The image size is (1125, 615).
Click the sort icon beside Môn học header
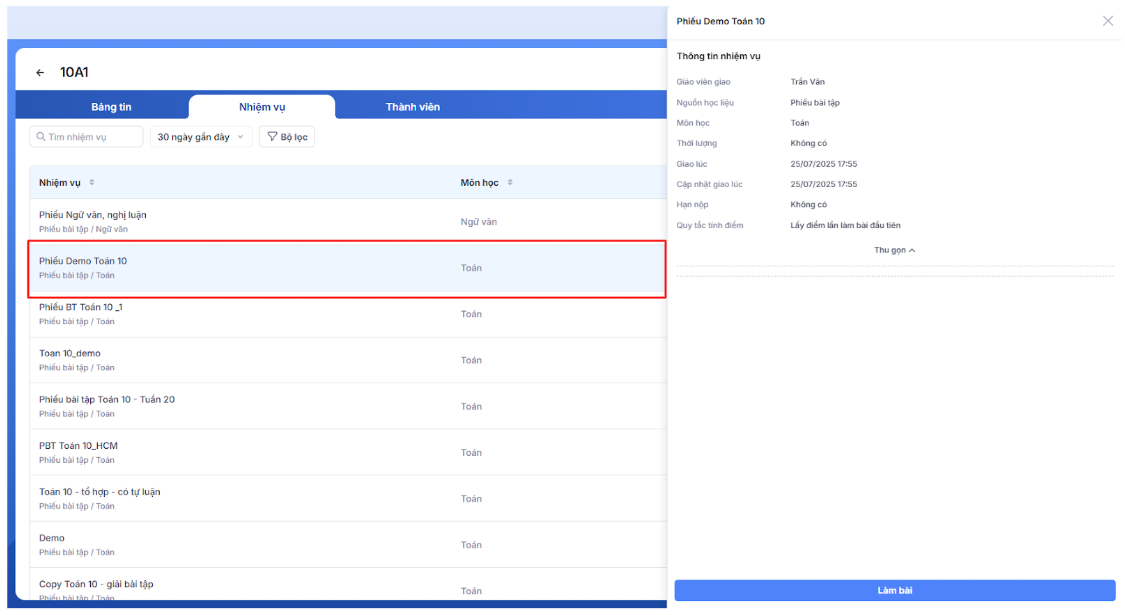pos(510,183)
